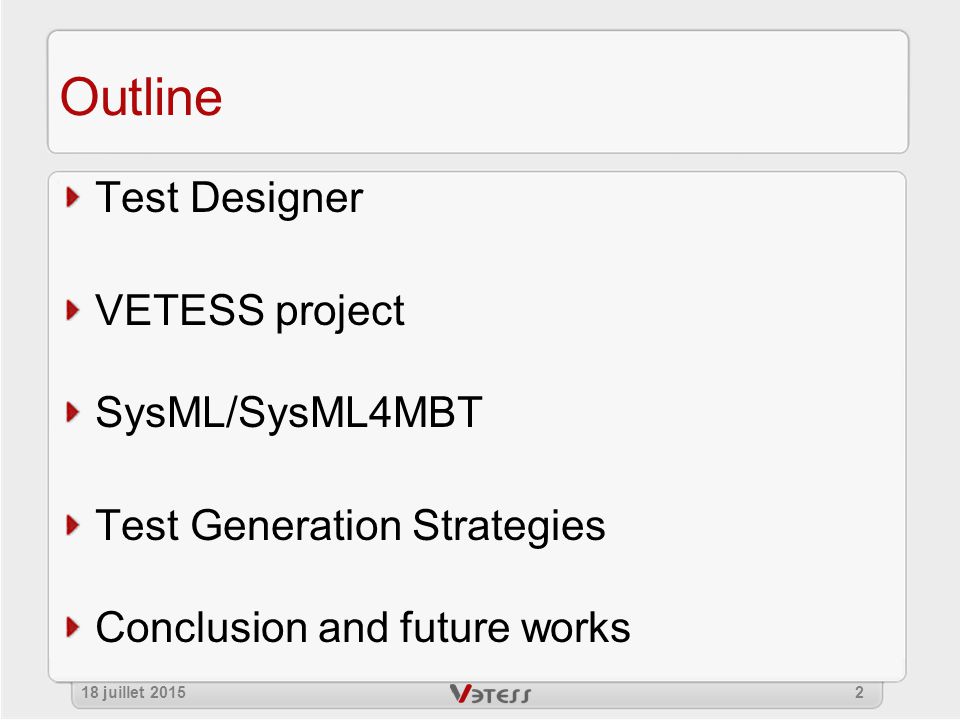Select the Outline slide title

141,97
